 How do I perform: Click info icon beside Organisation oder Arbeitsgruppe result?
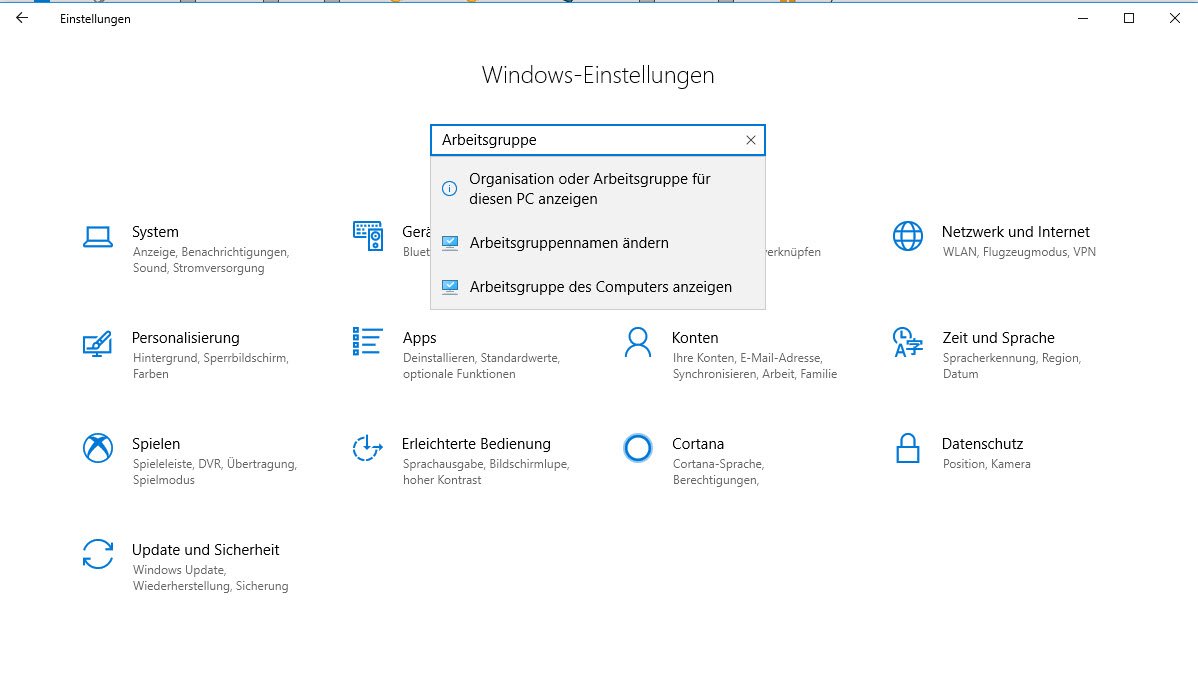[x=450, y=189]
